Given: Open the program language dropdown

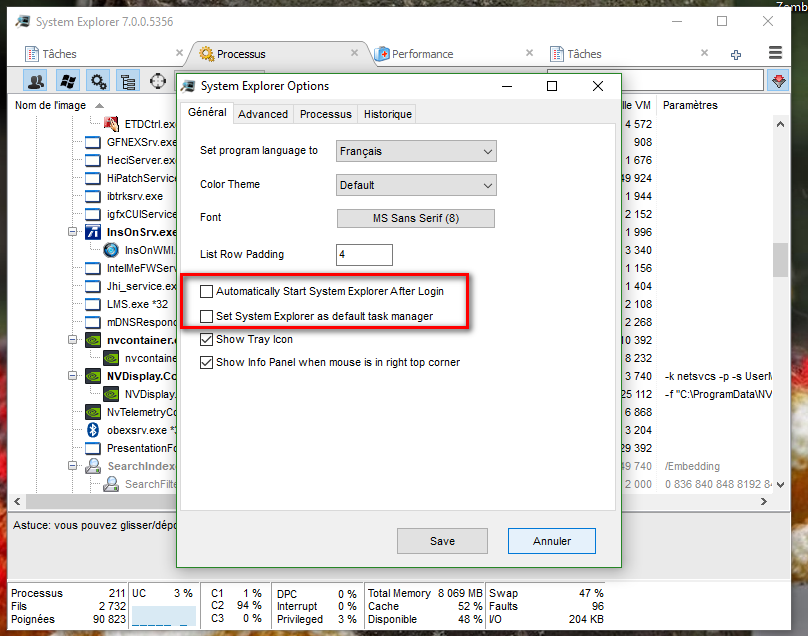Looking at the screenshot, I should (416, 151).
